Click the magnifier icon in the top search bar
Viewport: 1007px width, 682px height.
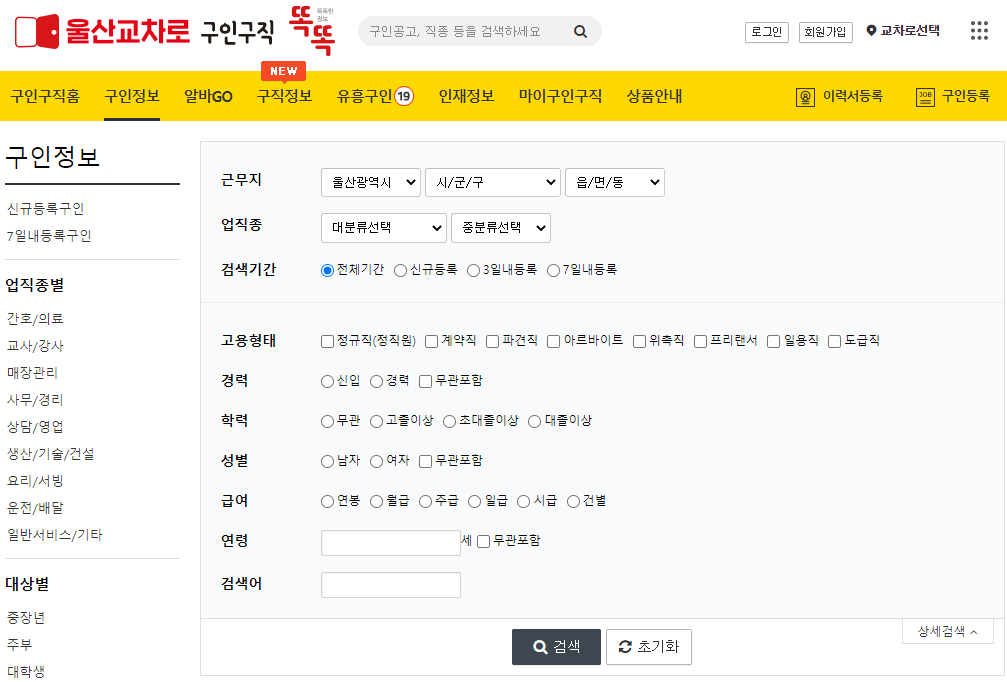click(x=580, y=31)
